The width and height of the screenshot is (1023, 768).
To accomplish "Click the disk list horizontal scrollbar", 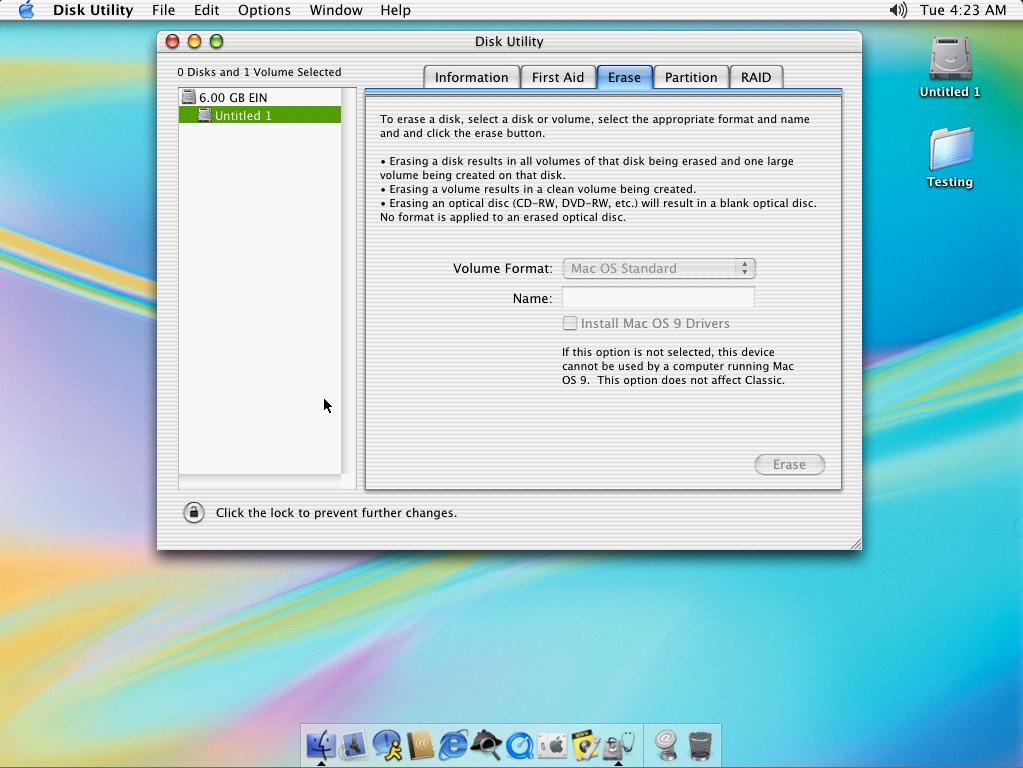I will click(260, 482).
